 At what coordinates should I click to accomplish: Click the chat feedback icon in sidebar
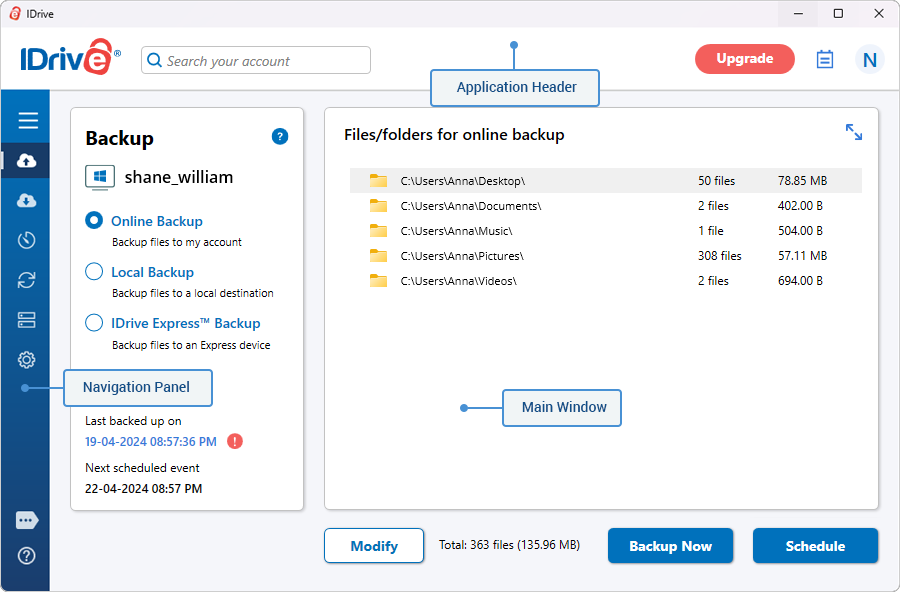coord(27,520)
